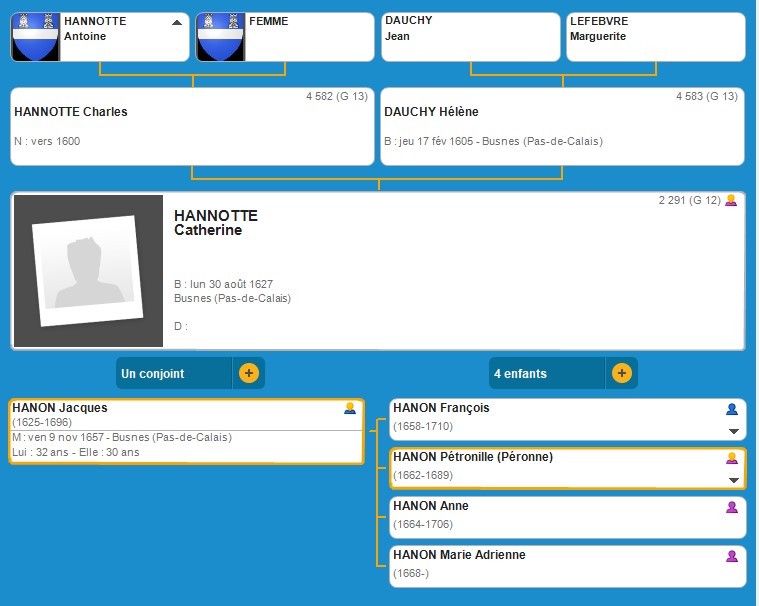Click the person icon for HANON Anne
This screenshot has width=759, height=606.
[x=732, y=507]
